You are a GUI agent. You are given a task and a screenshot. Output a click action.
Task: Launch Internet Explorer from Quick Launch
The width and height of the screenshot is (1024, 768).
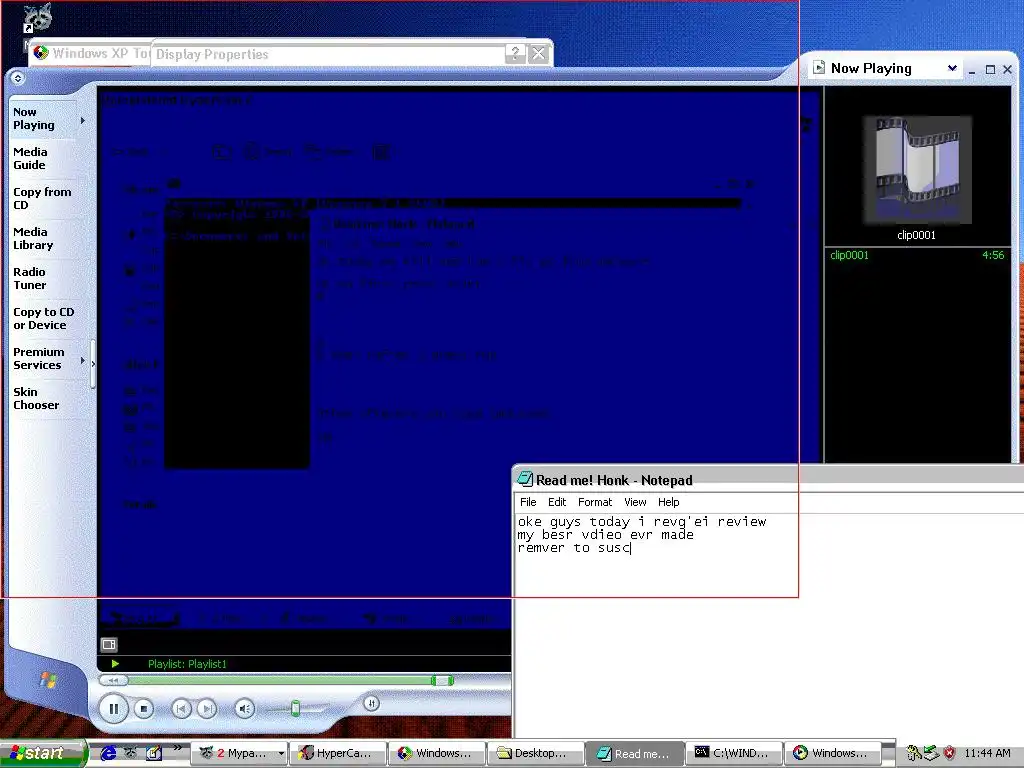(108, 753)
